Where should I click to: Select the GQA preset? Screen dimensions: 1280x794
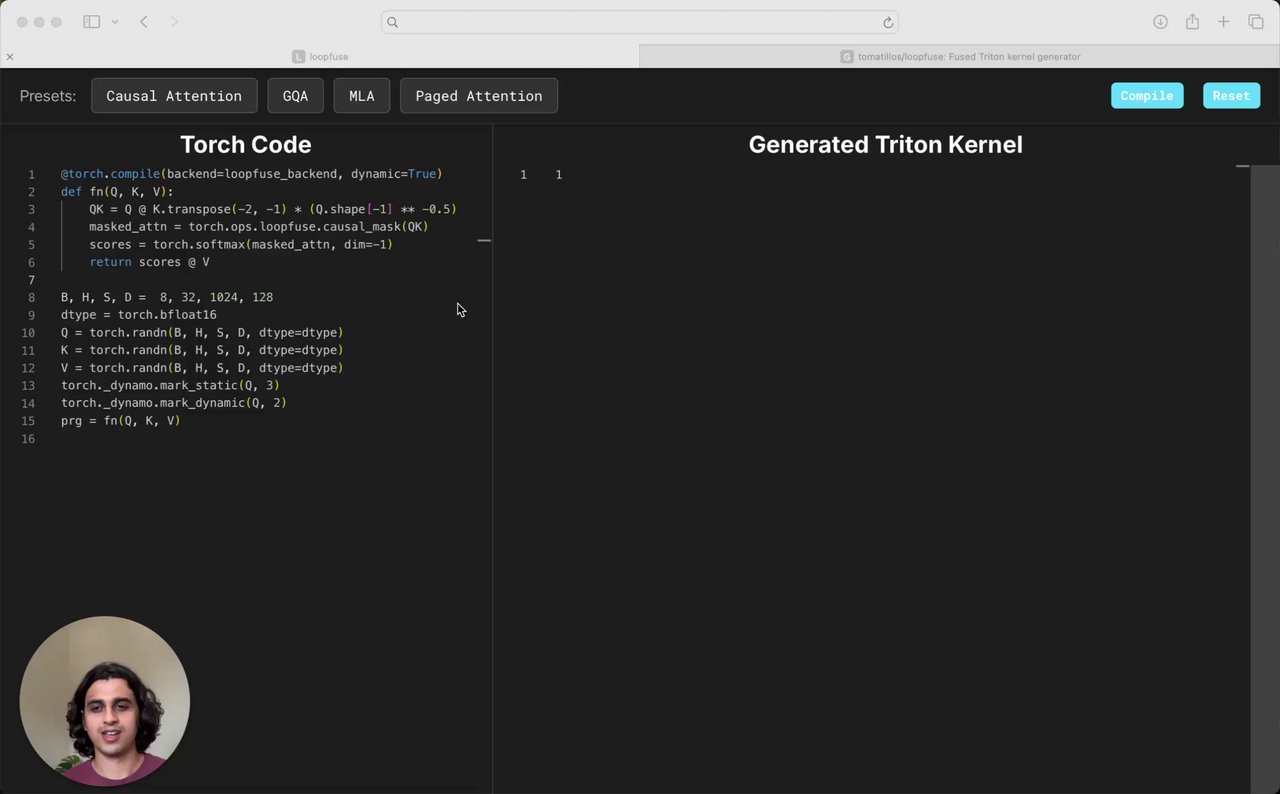pyautogui.click(x=295, y=96)
